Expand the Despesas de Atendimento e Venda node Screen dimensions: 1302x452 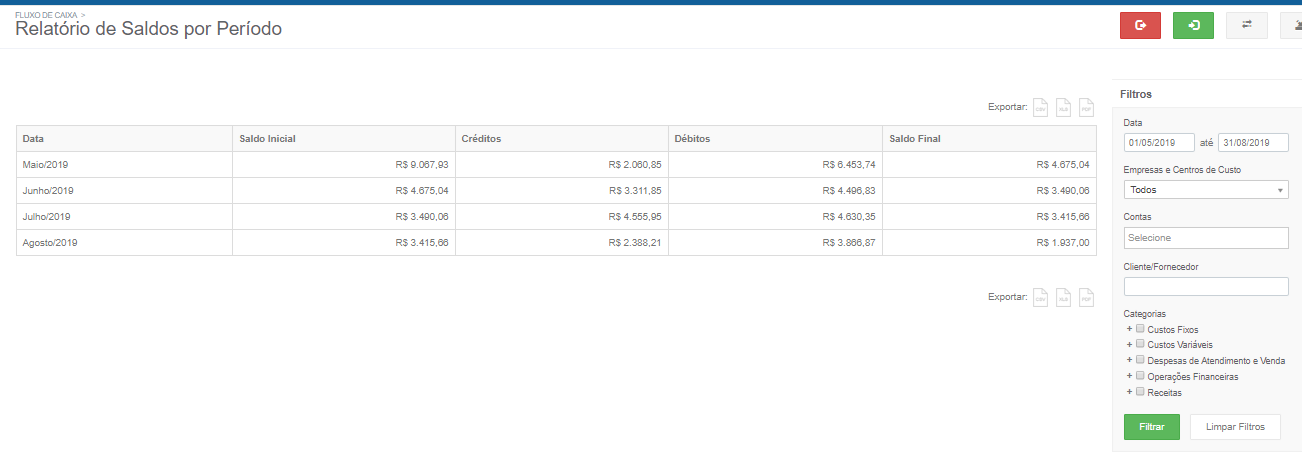(1129, 360)
